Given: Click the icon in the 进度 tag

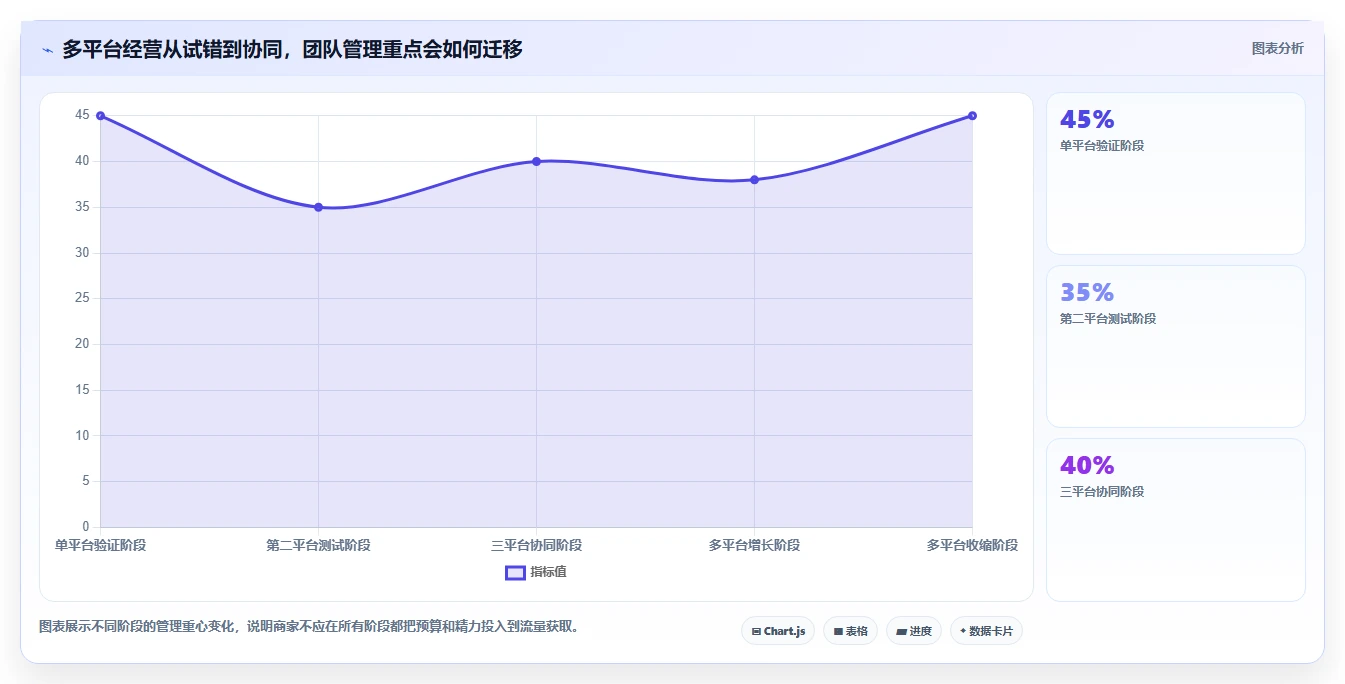Looking at the screenshot, I should click(x=901, y=632).
